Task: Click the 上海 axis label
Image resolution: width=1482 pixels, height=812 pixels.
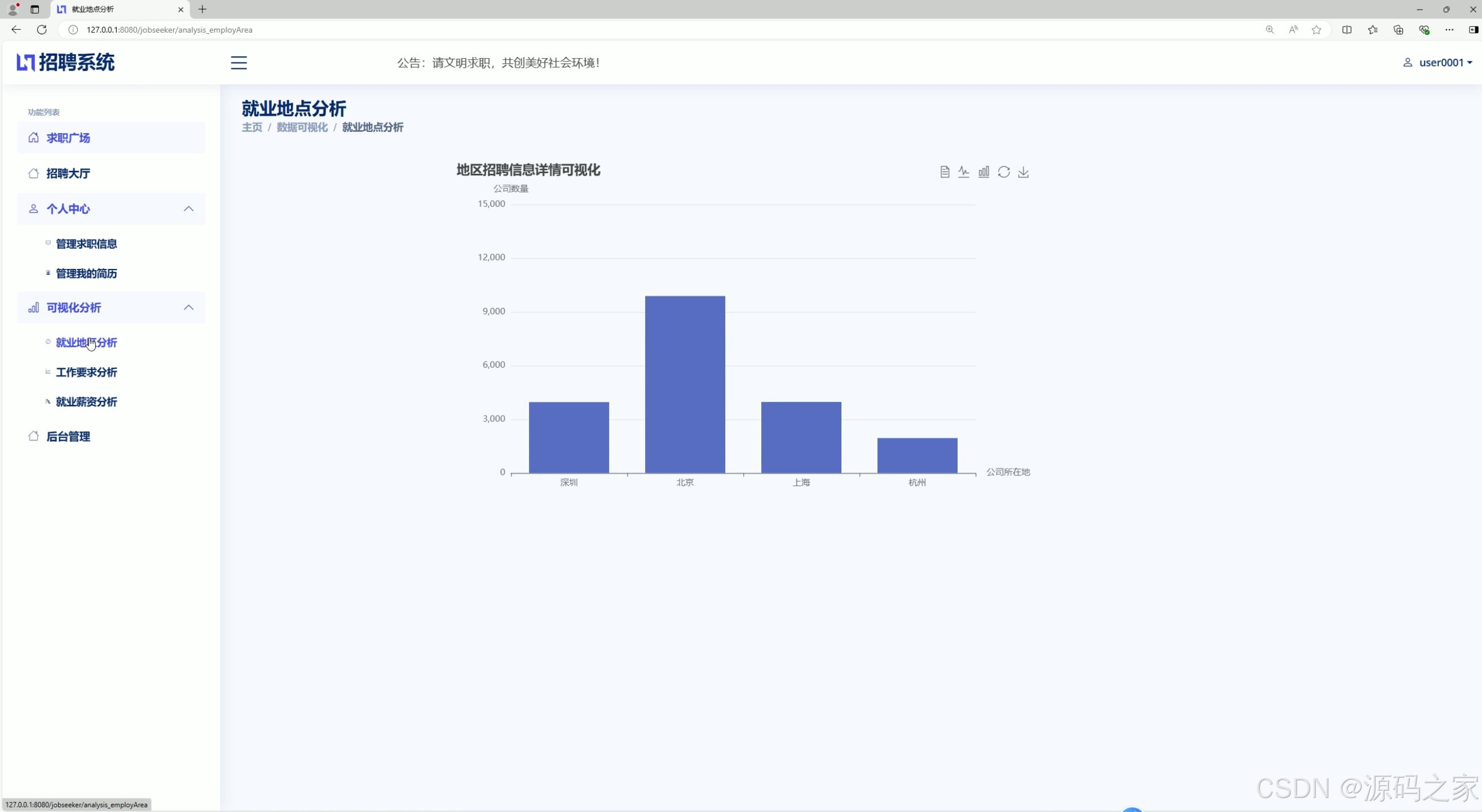Action: tap(801, 483)
